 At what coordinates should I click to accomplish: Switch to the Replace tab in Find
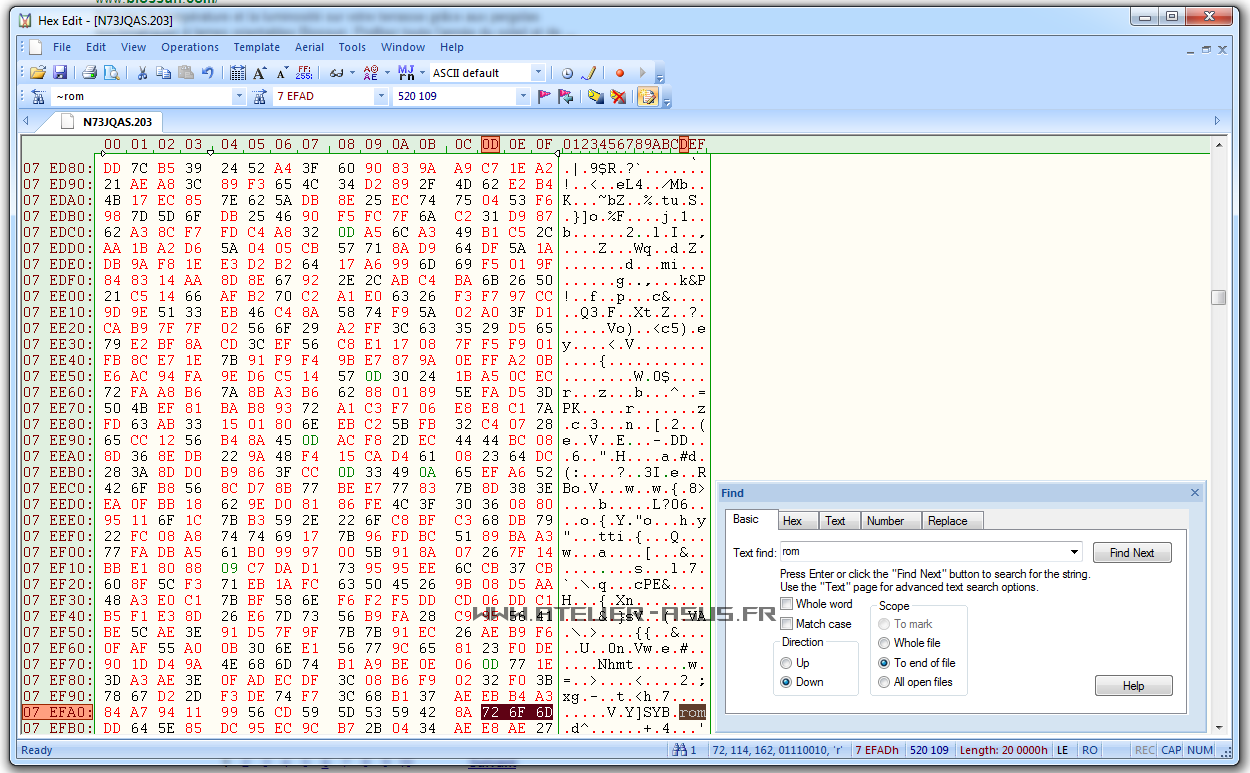(x=947, y=521)
